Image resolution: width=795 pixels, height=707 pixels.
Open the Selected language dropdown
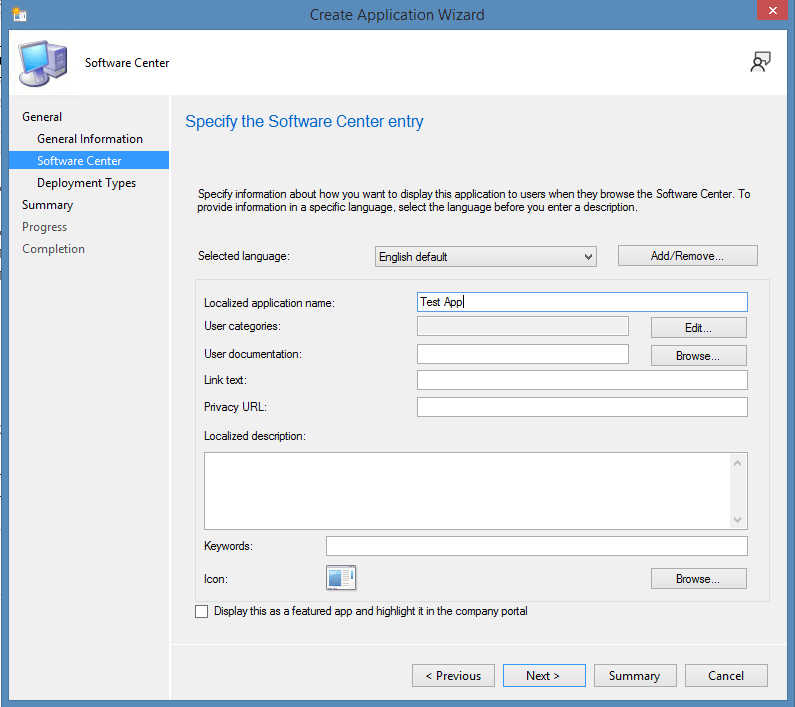[485, 257]
